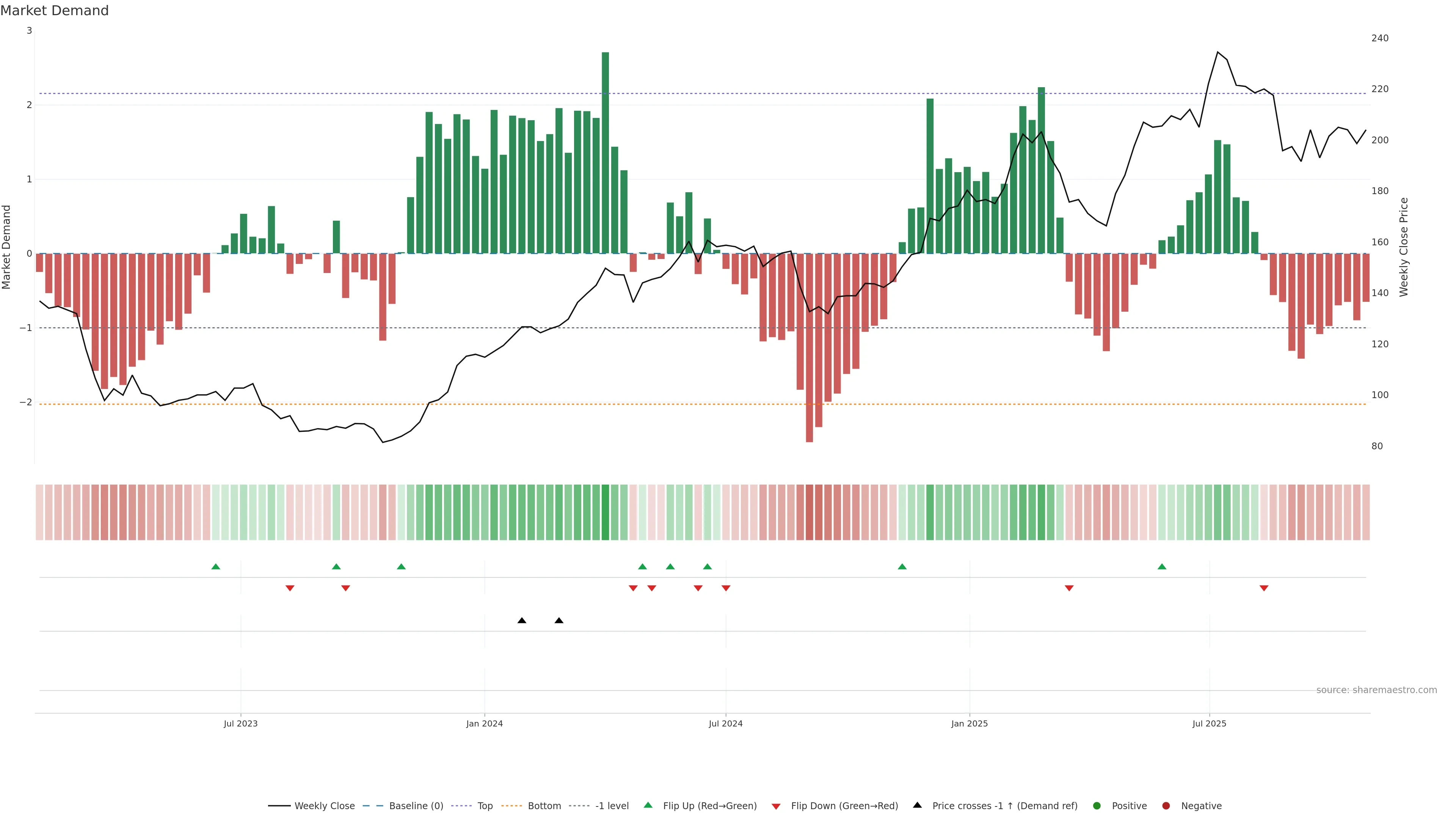Click the green Flip Up legend triangle
The image size is (1456, 819).
tap(648, 805)
